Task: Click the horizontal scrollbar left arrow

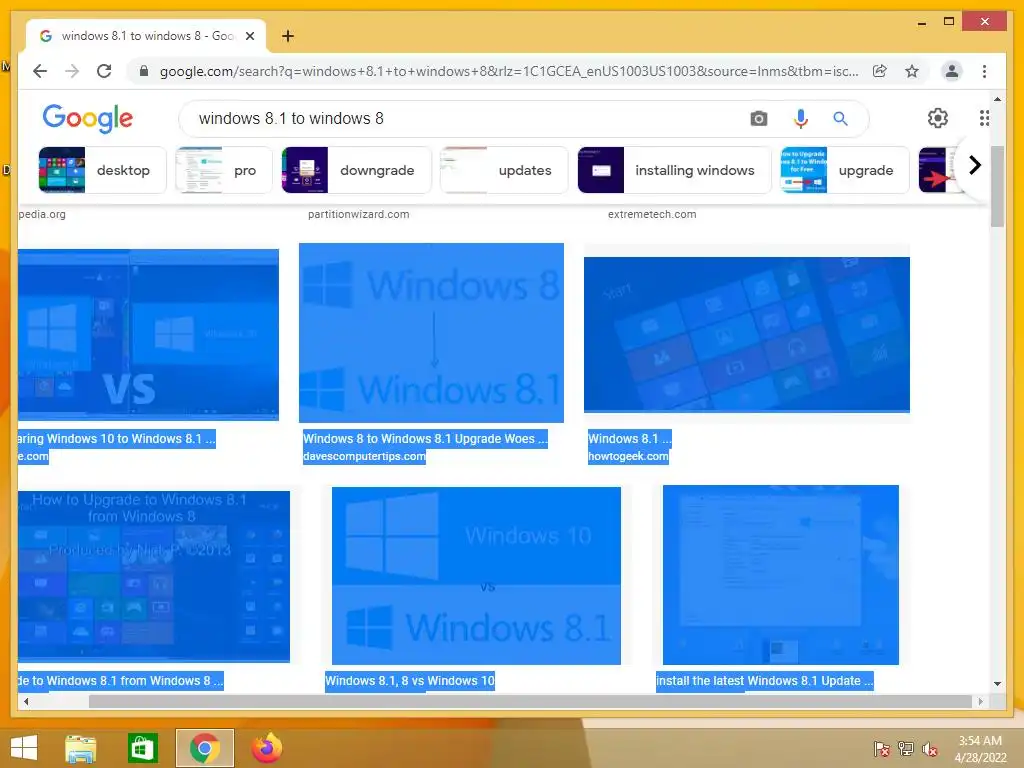Action: (25, 701)
